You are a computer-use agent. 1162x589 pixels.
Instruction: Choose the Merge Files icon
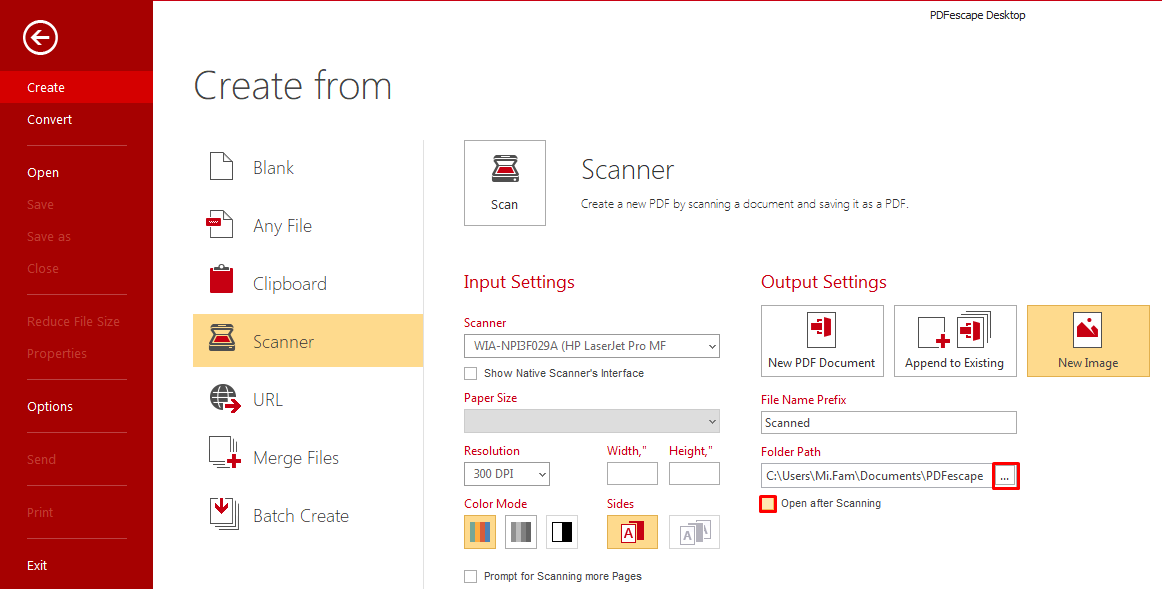point(225,453)
